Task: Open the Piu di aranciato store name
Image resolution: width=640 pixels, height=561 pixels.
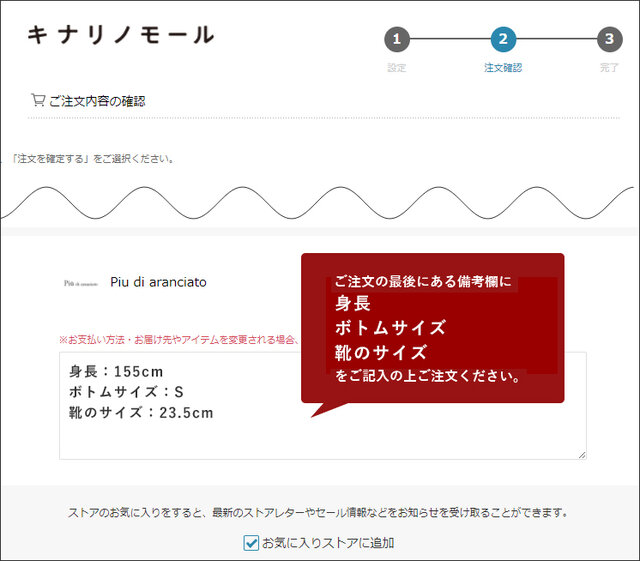Action: coord(158,282)
